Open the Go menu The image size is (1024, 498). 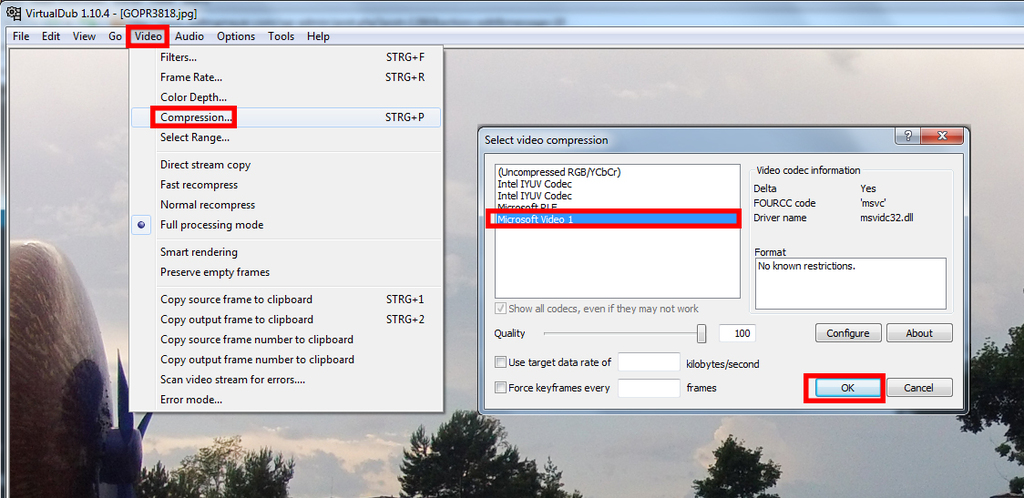click(x=115, y=37)
